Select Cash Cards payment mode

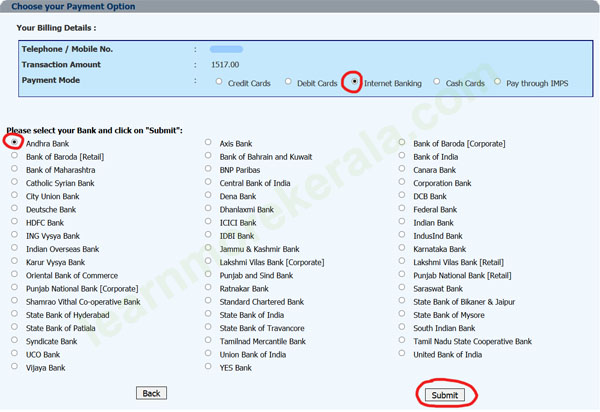[437, 81]
